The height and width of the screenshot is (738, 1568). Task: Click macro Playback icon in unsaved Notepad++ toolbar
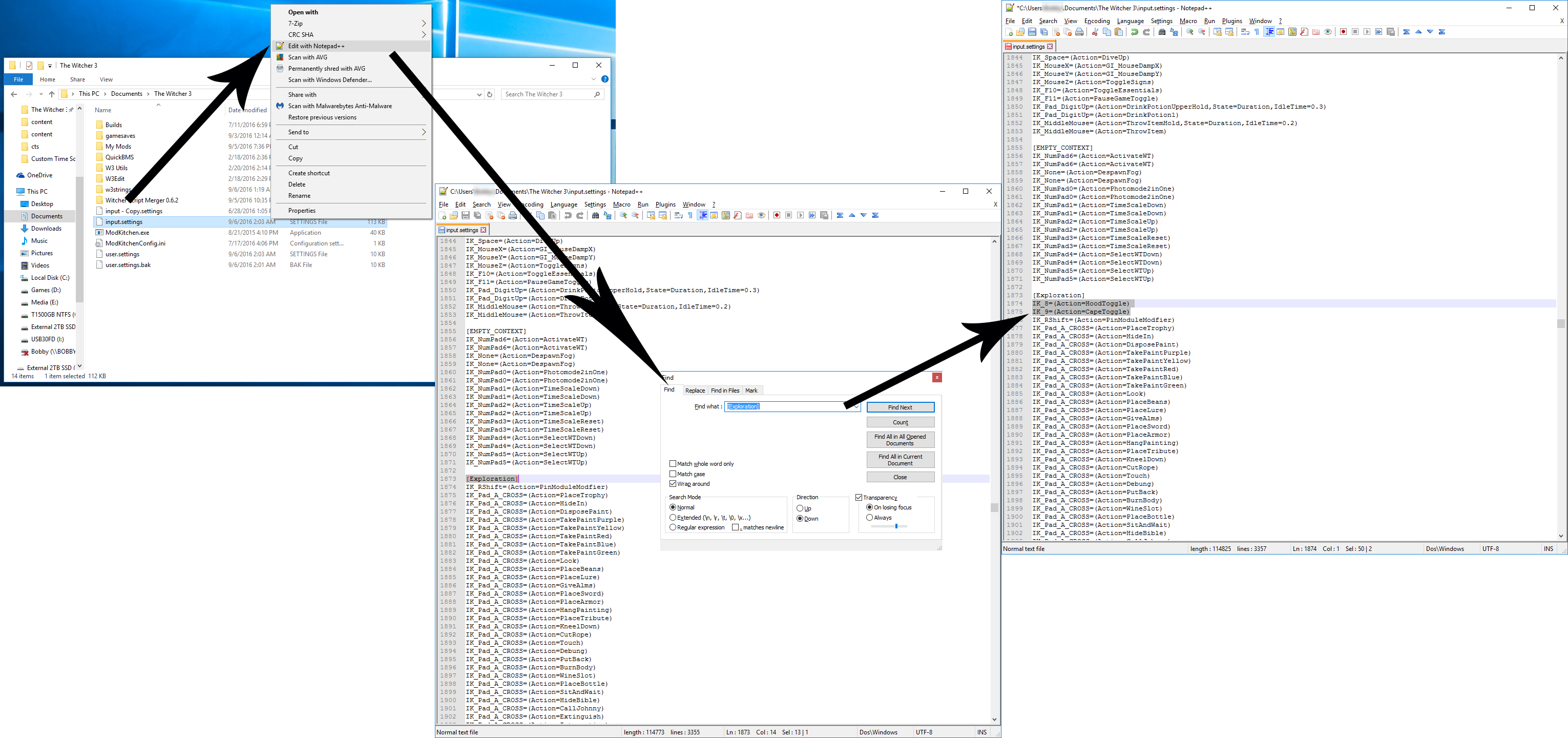click(x=1367, y=32)
